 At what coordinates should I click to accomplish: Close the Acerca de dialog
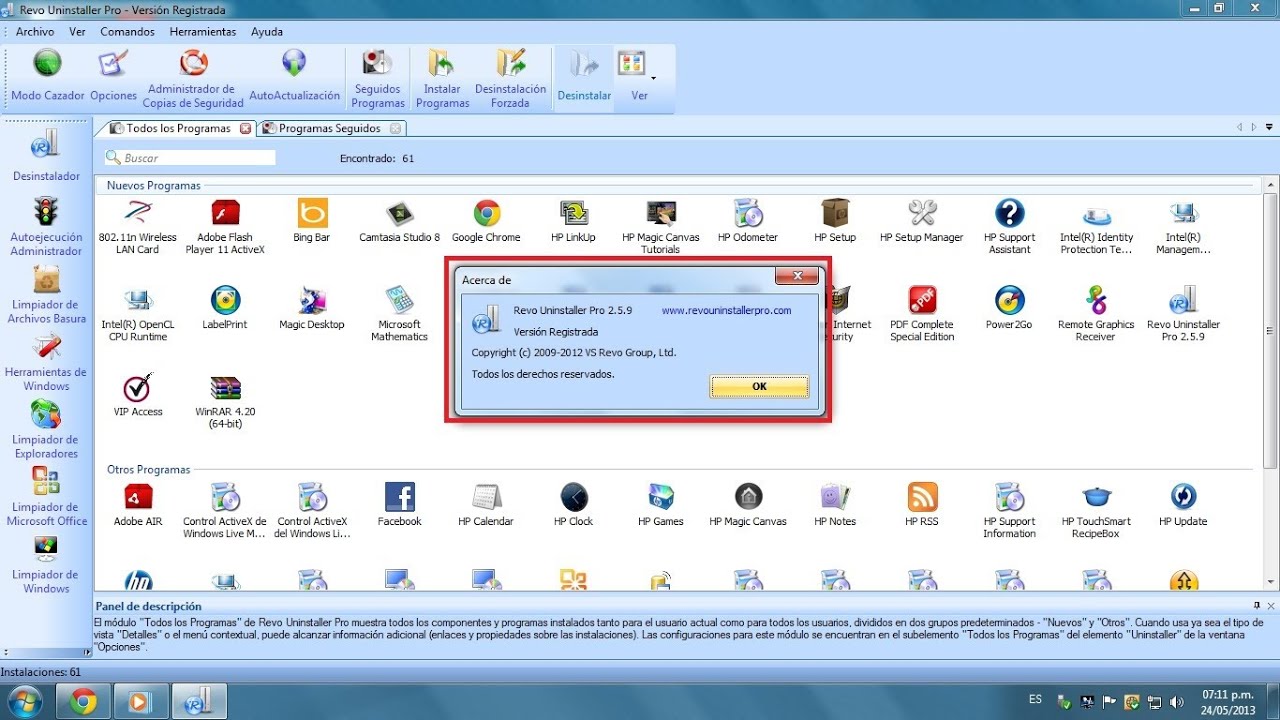pyautogui.click(x=797, y=277)
